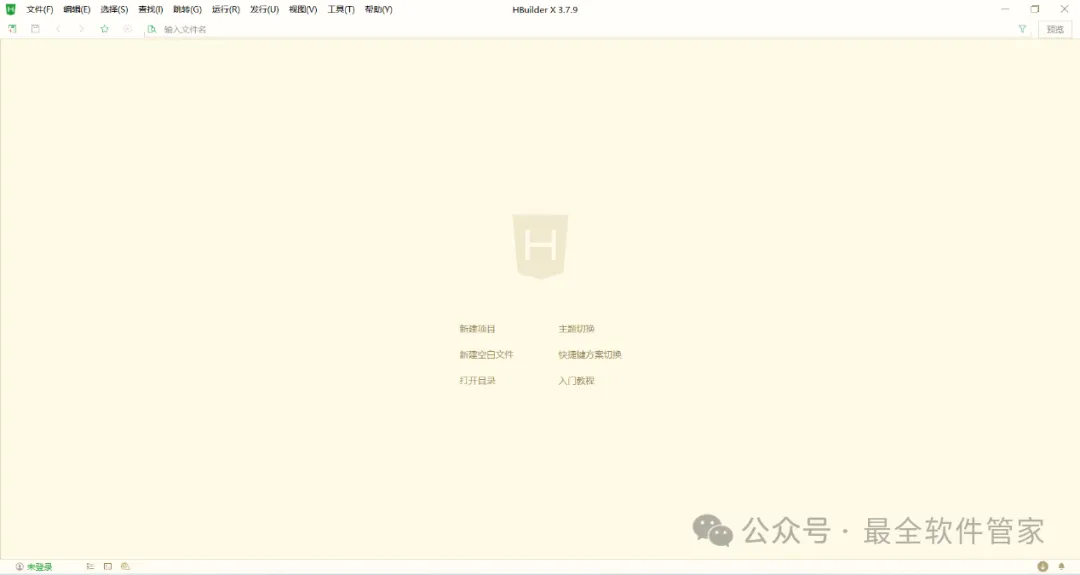Click the third status bar icon next to terminal

(x=125, y=567)
